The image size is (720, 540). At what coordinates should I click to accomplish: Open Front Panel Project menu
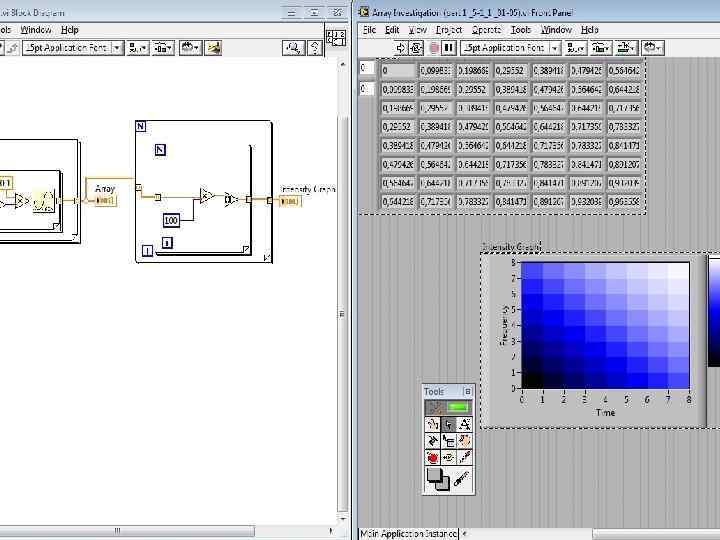tap(449, 30)
